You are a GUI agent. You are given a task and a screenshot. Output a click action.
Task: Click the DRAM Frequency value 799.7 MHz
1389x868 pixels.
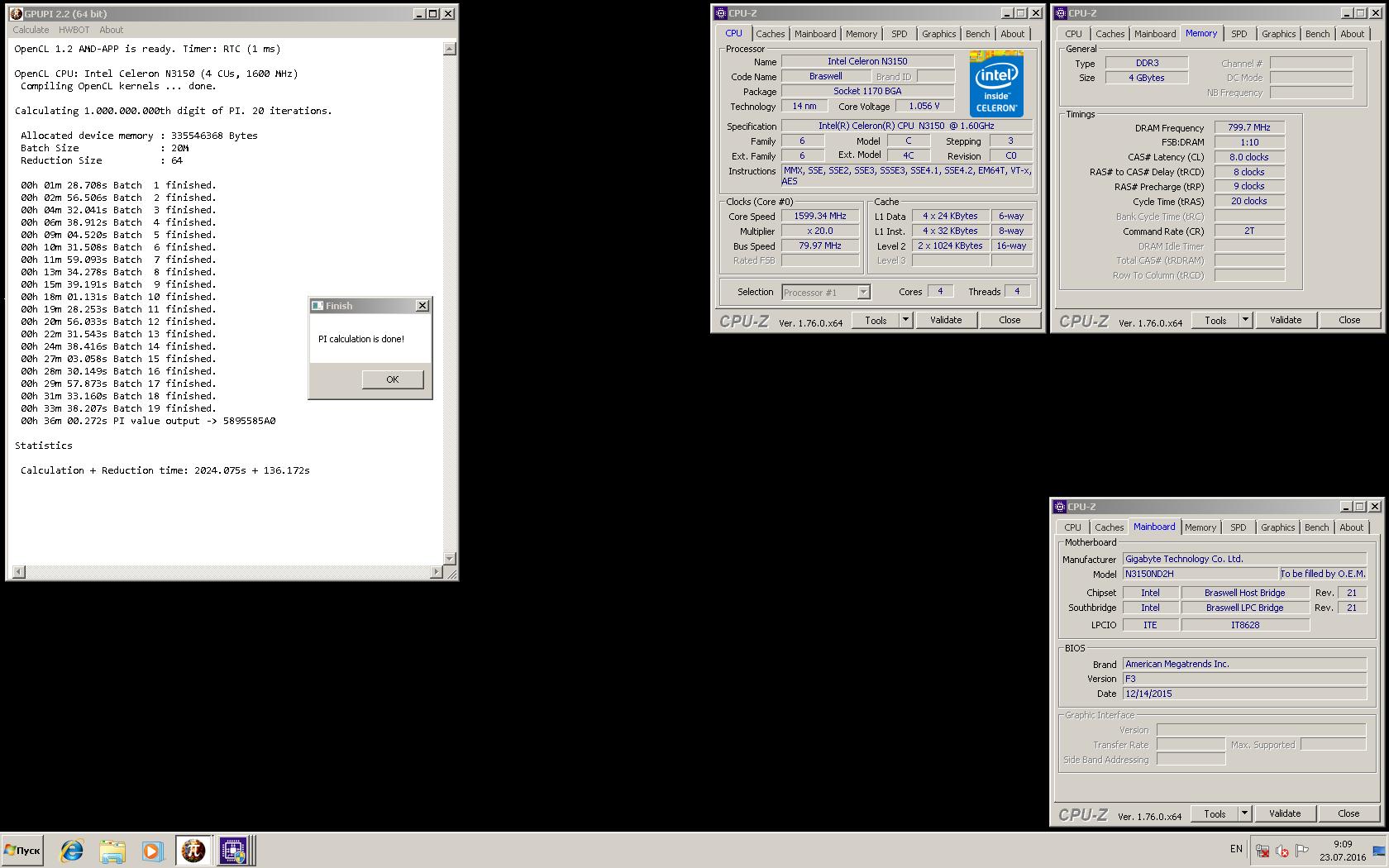[x=1248, y=128]
